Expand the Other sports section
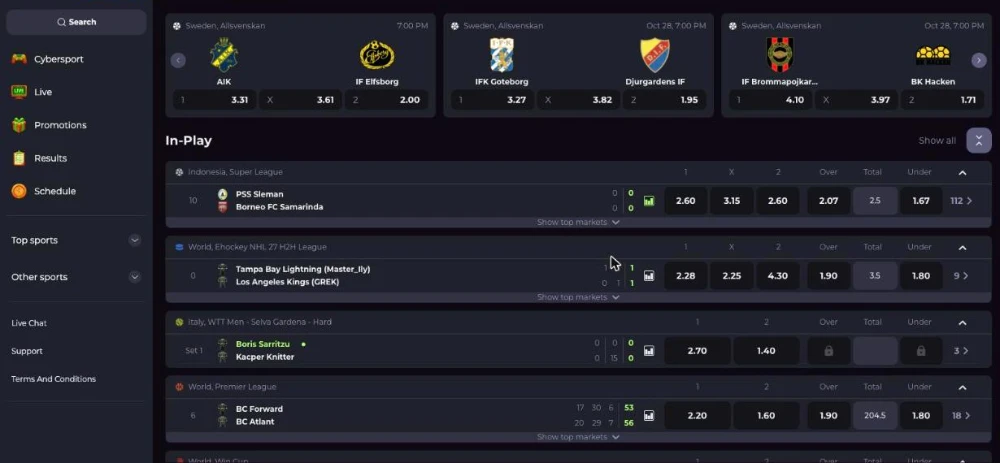 point(135,277)
